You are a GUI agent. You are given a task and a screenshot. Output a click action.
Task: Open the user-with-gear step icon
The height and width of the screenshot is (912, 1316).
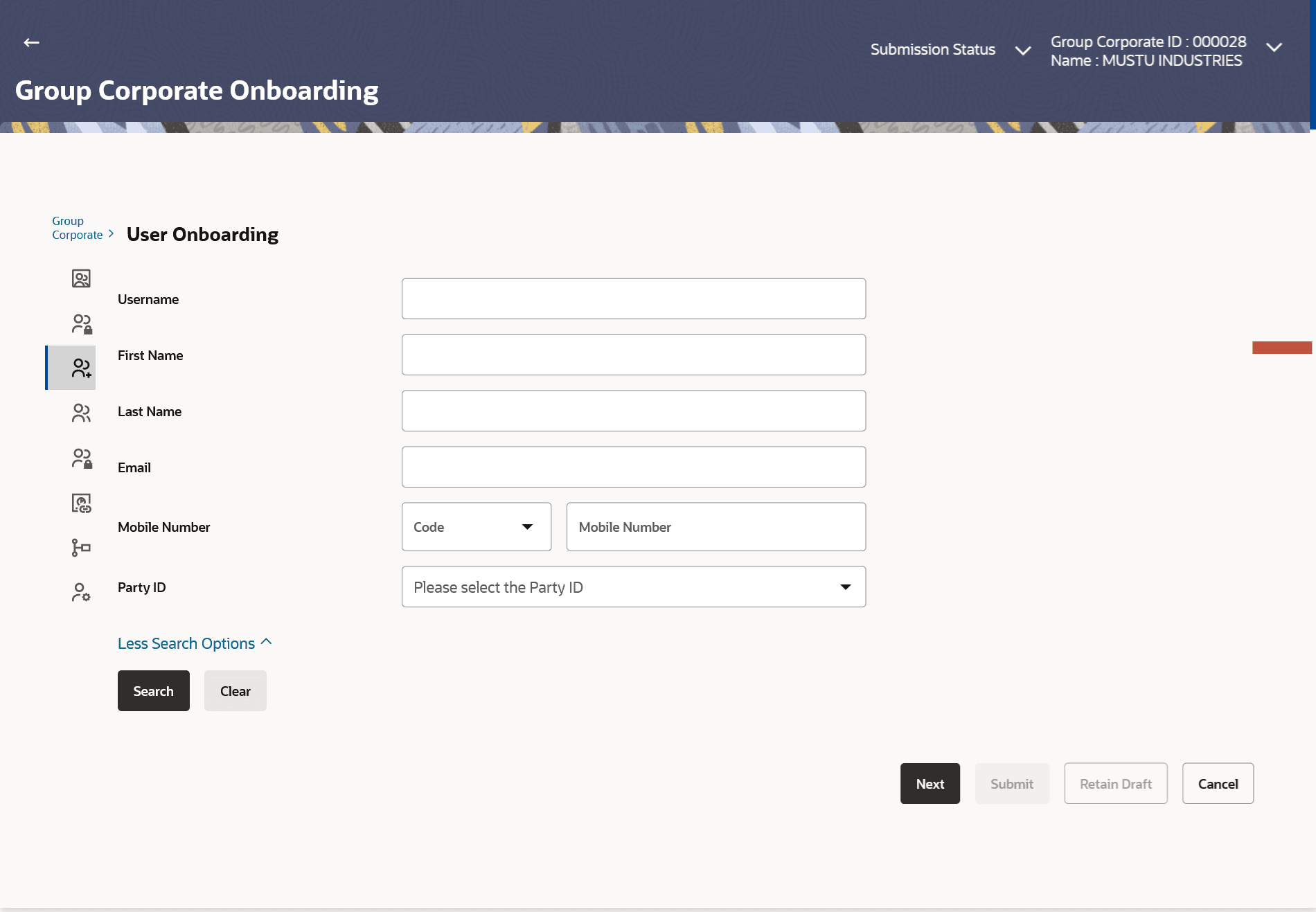(x=81, y=592)
